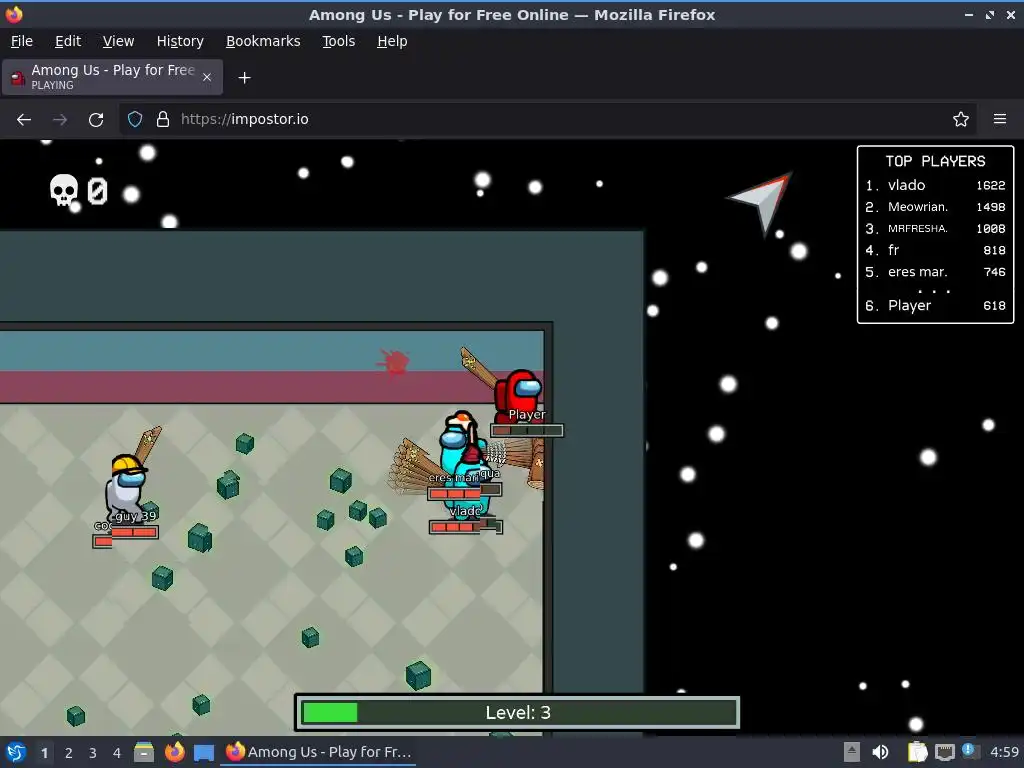Click the taskbar start menu icon
This screenshot has width=1024, height=768.
(x=16, y=752)
